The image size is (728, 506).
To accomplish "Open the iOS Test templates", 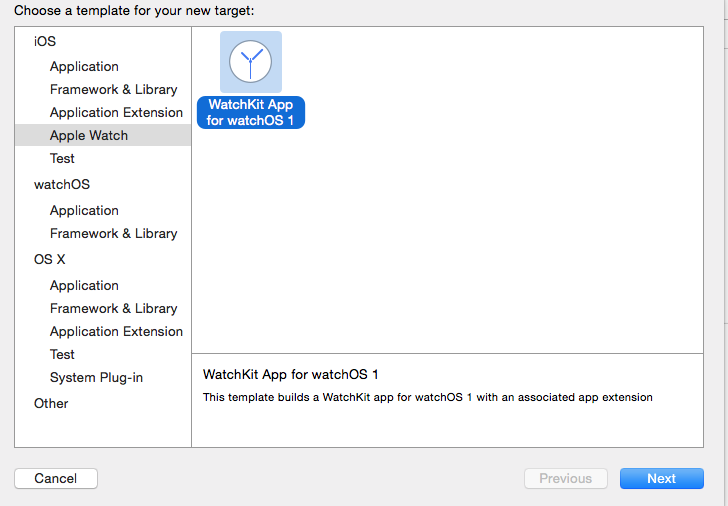I will coord(62,158).
